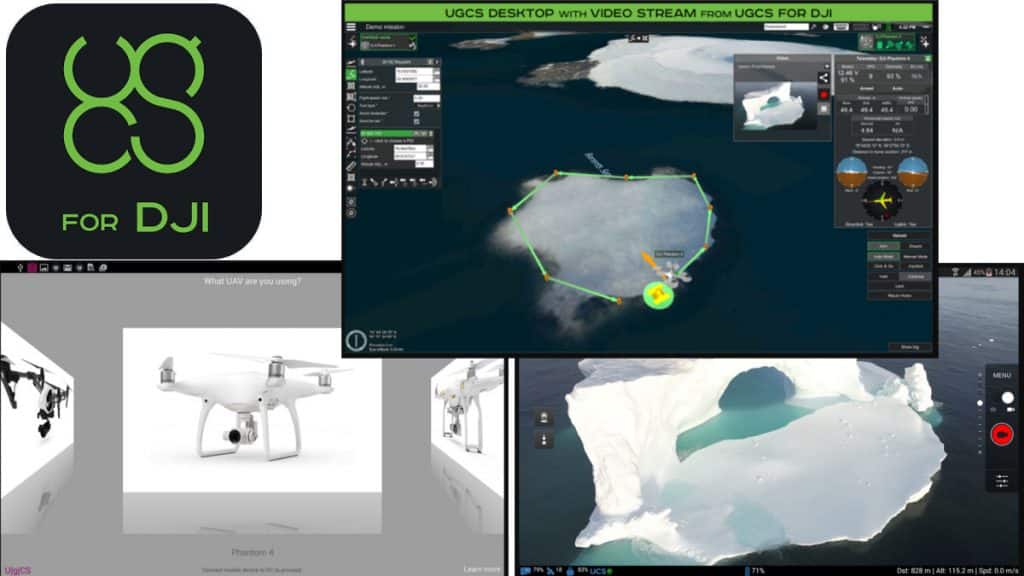
Task: Switch the drone to Manual Mode
Action: point(915,257)
